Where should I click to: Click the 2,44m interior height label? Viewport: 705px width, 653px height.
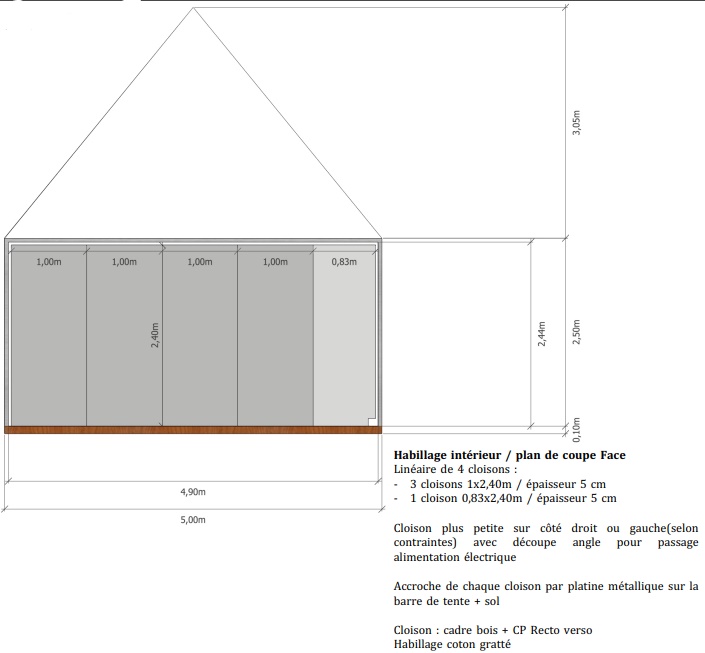542,334
